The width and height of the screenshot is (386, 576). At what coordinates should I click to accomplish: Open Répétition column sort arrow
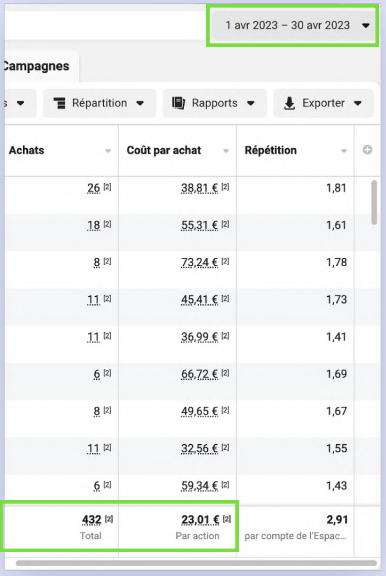344,151
